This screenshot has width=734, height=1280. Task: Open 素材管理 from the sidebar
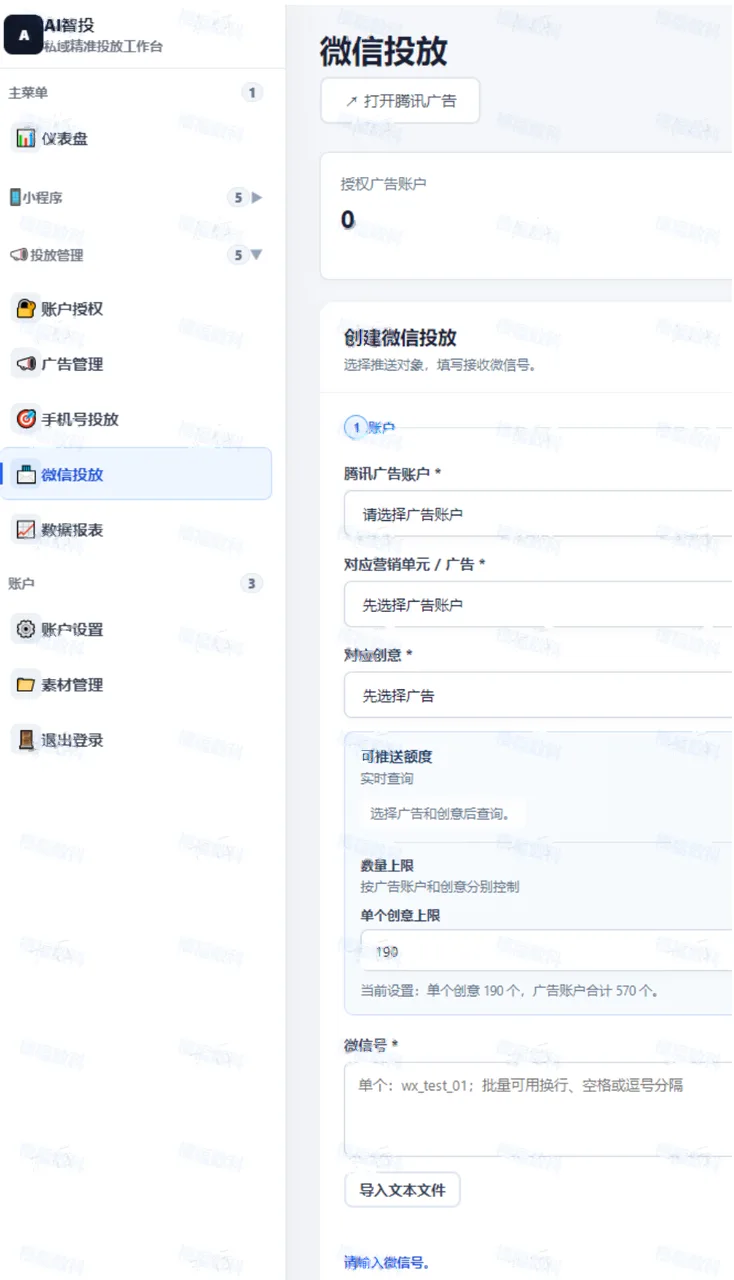136,685
